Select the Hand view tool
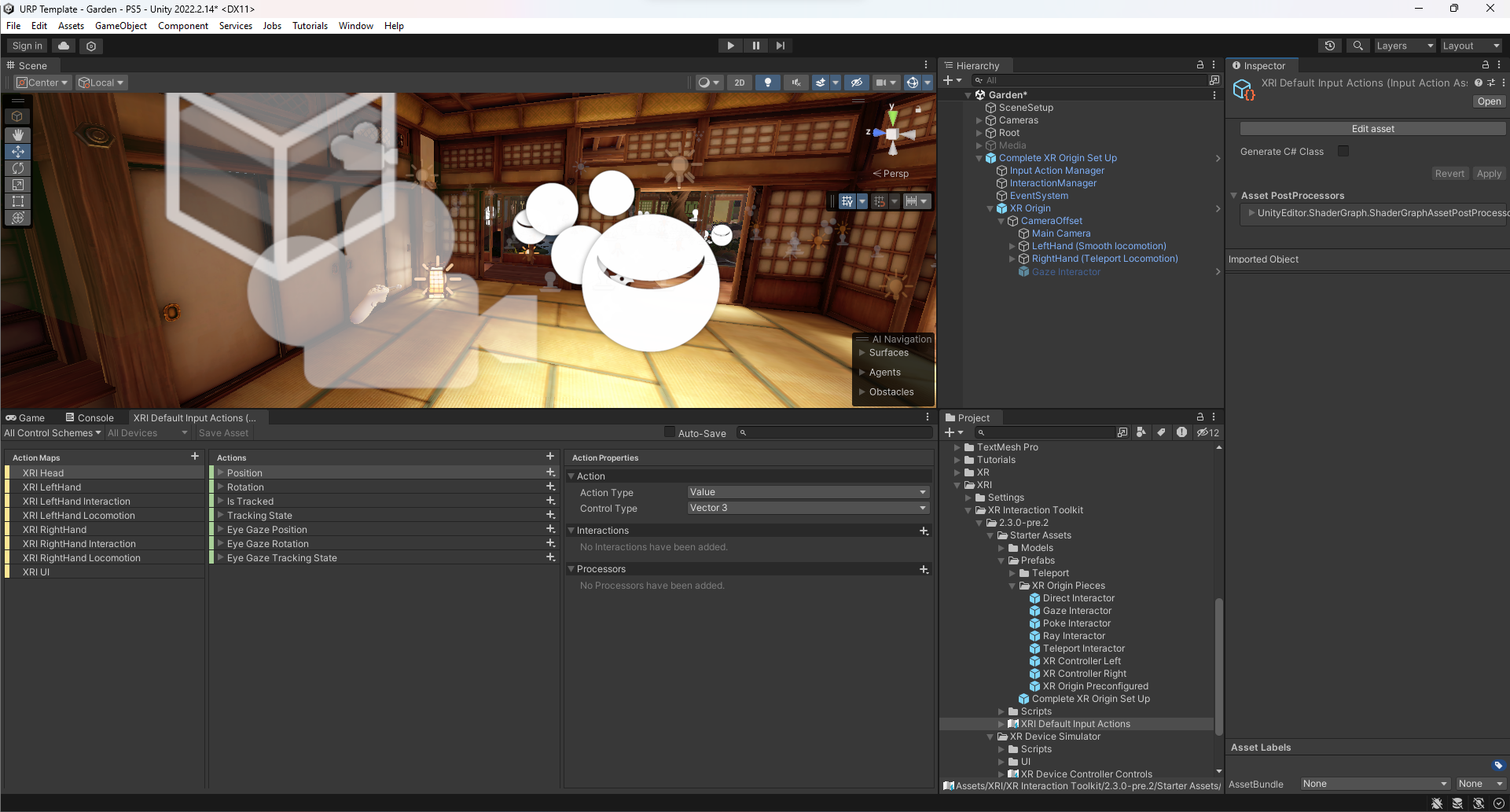This screenshot has width=1510, height=812. click(18, 135)
